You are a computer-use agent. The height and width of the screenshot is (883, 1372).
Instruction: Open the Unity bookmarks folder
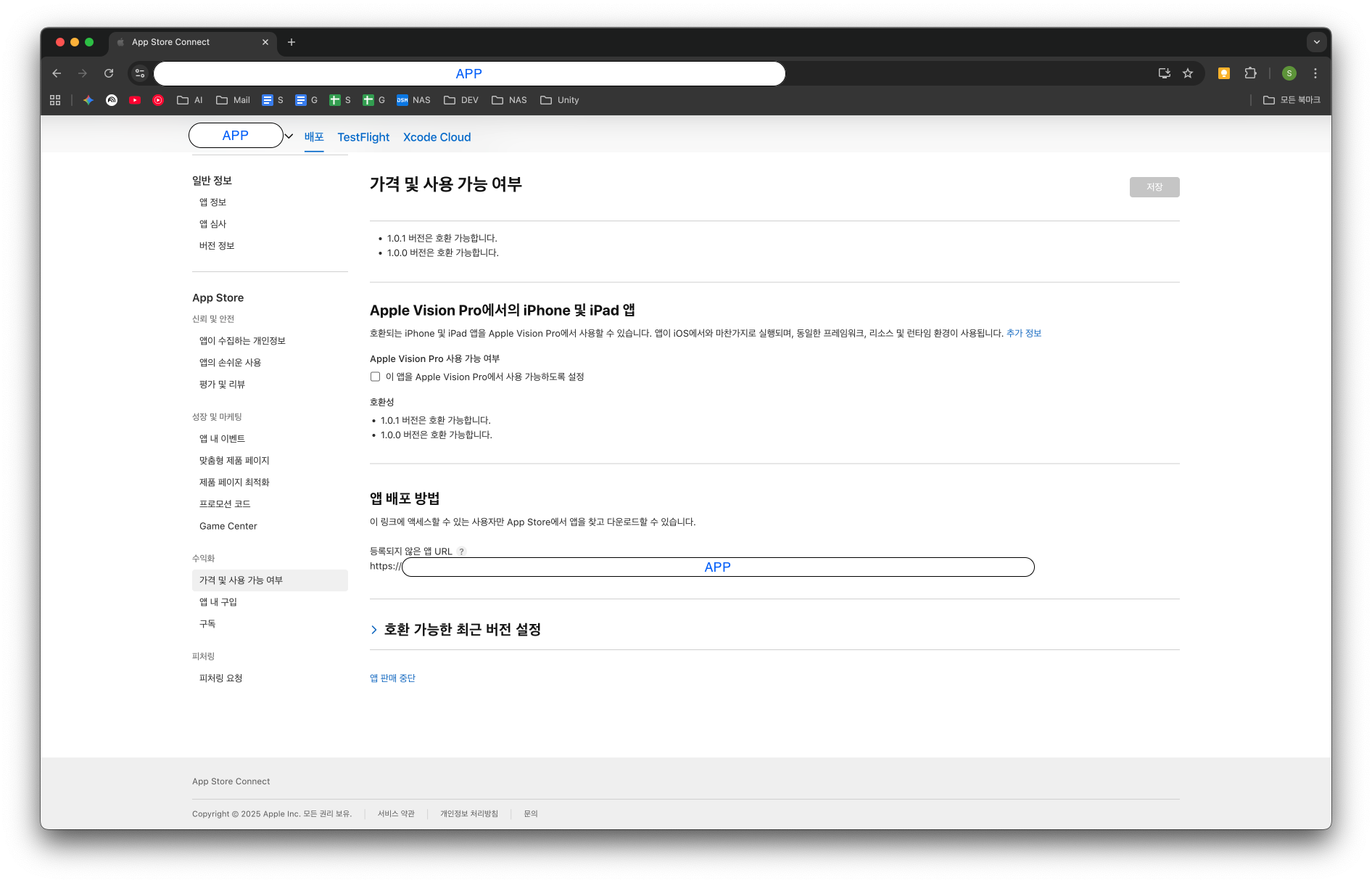click(x=560, y=100)
